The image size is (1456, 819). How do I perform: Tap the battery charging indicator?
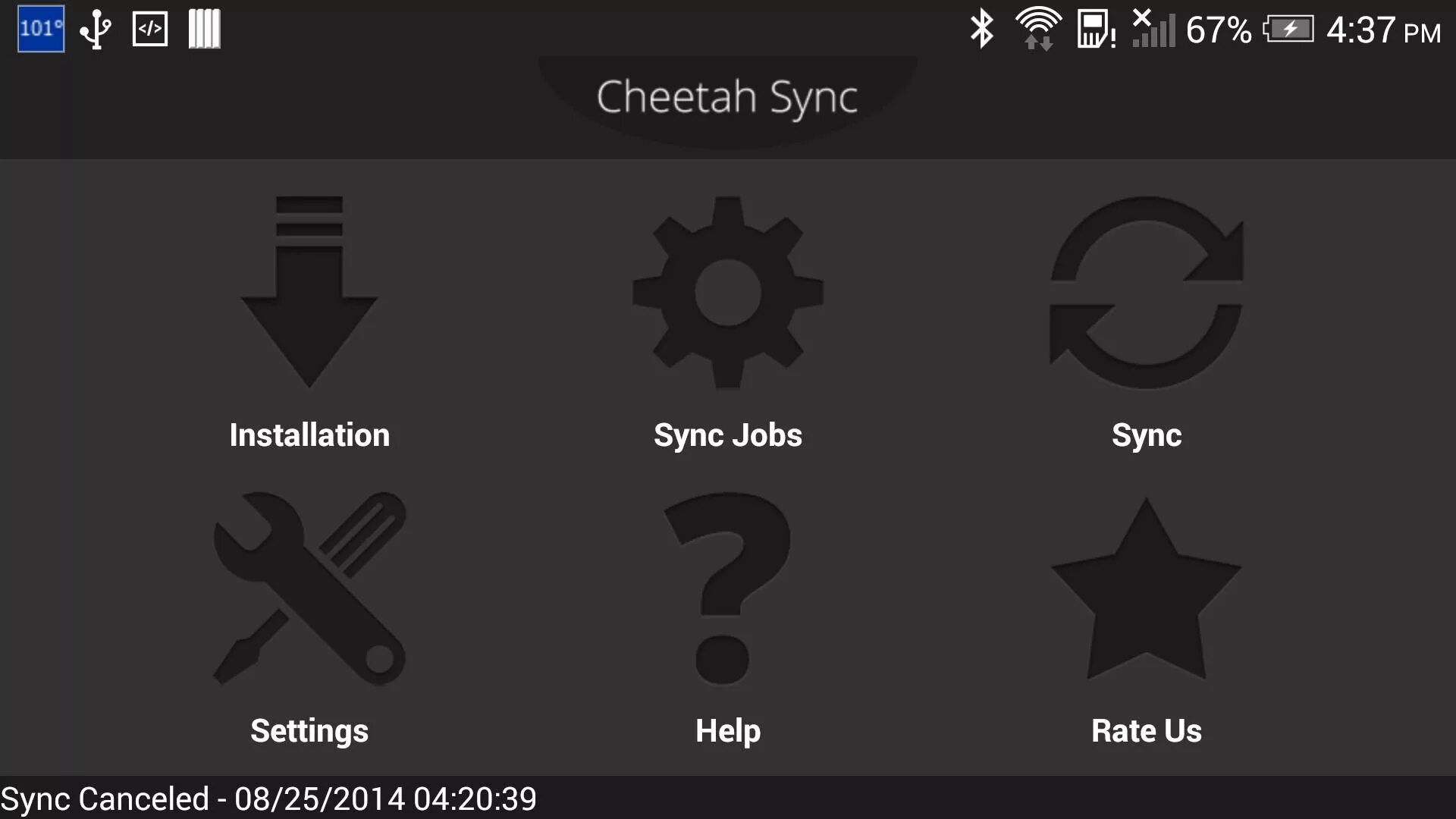click(1288, 30)
